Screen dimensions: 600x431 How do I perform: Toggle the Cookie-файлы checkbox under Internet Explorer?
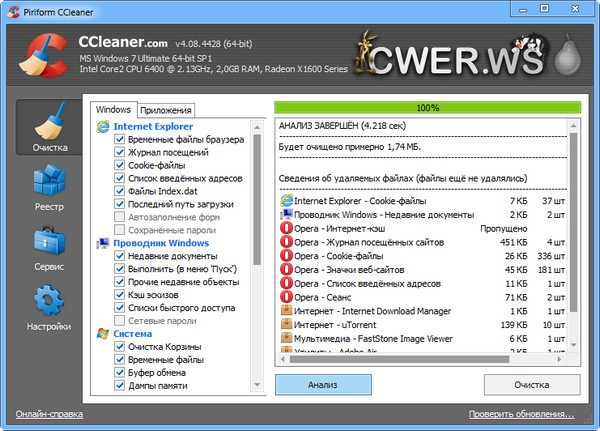(x=119, y=165)
